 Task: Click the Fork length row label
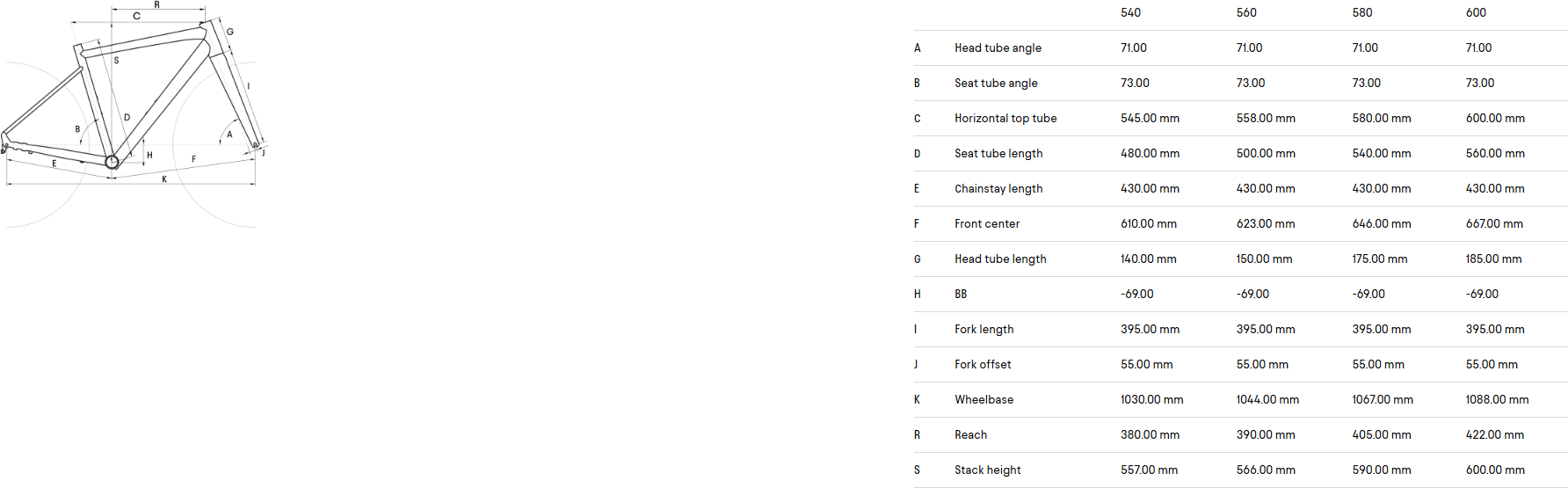click(x=984, y=329)
